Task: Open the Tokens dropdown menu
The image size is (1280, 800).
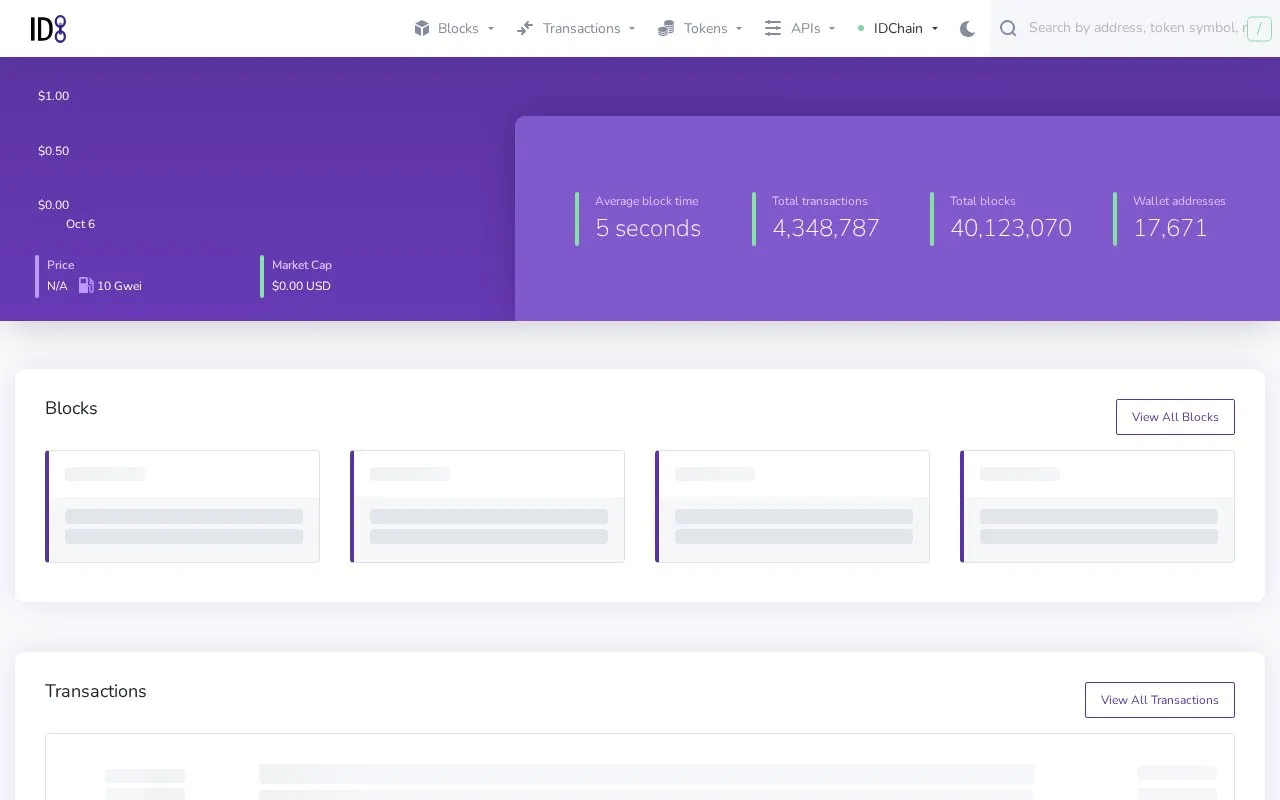Action: [x=700, y=28]
